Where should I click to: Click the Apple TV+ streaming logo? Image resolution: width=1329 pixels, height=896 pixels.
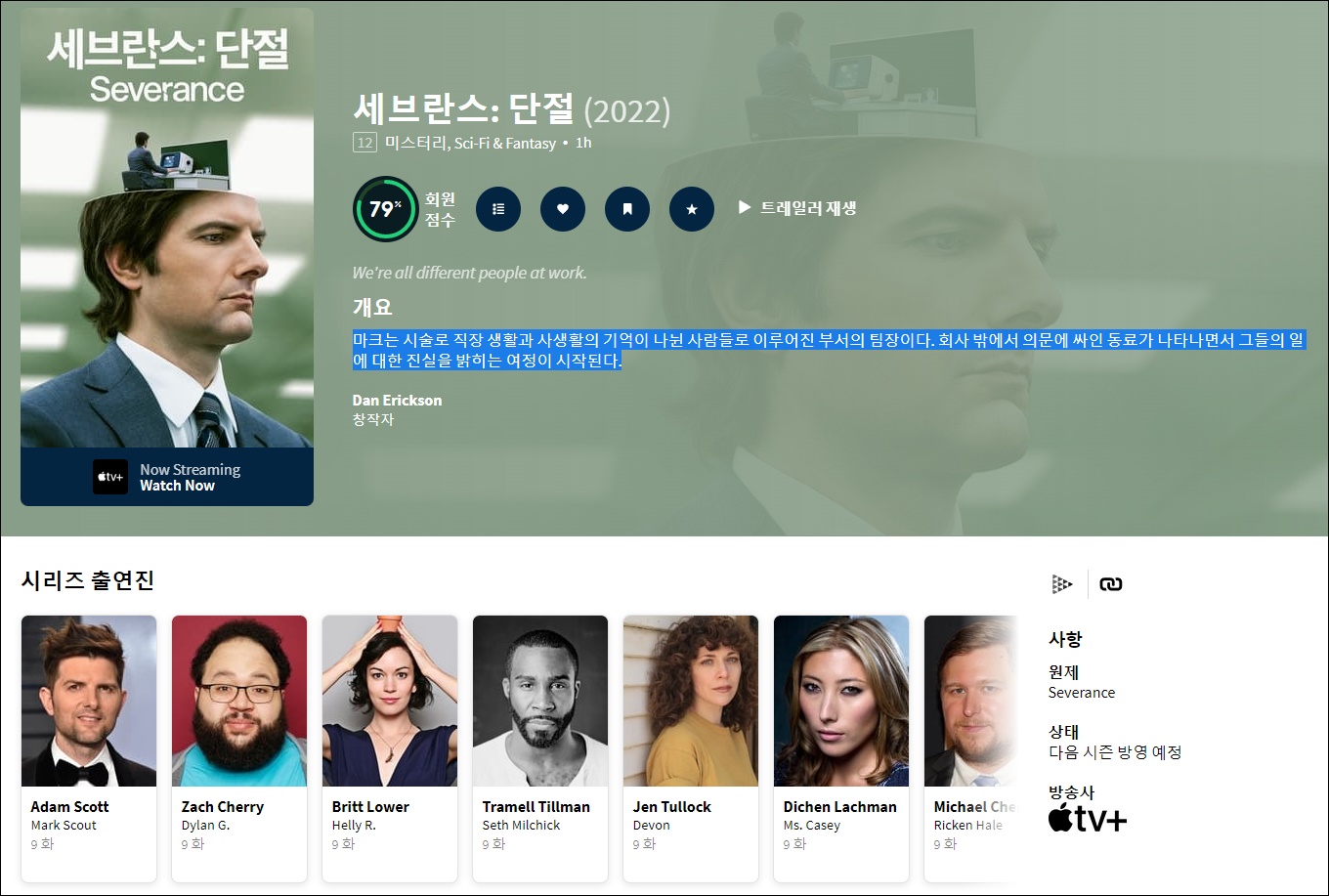(110, 477)
